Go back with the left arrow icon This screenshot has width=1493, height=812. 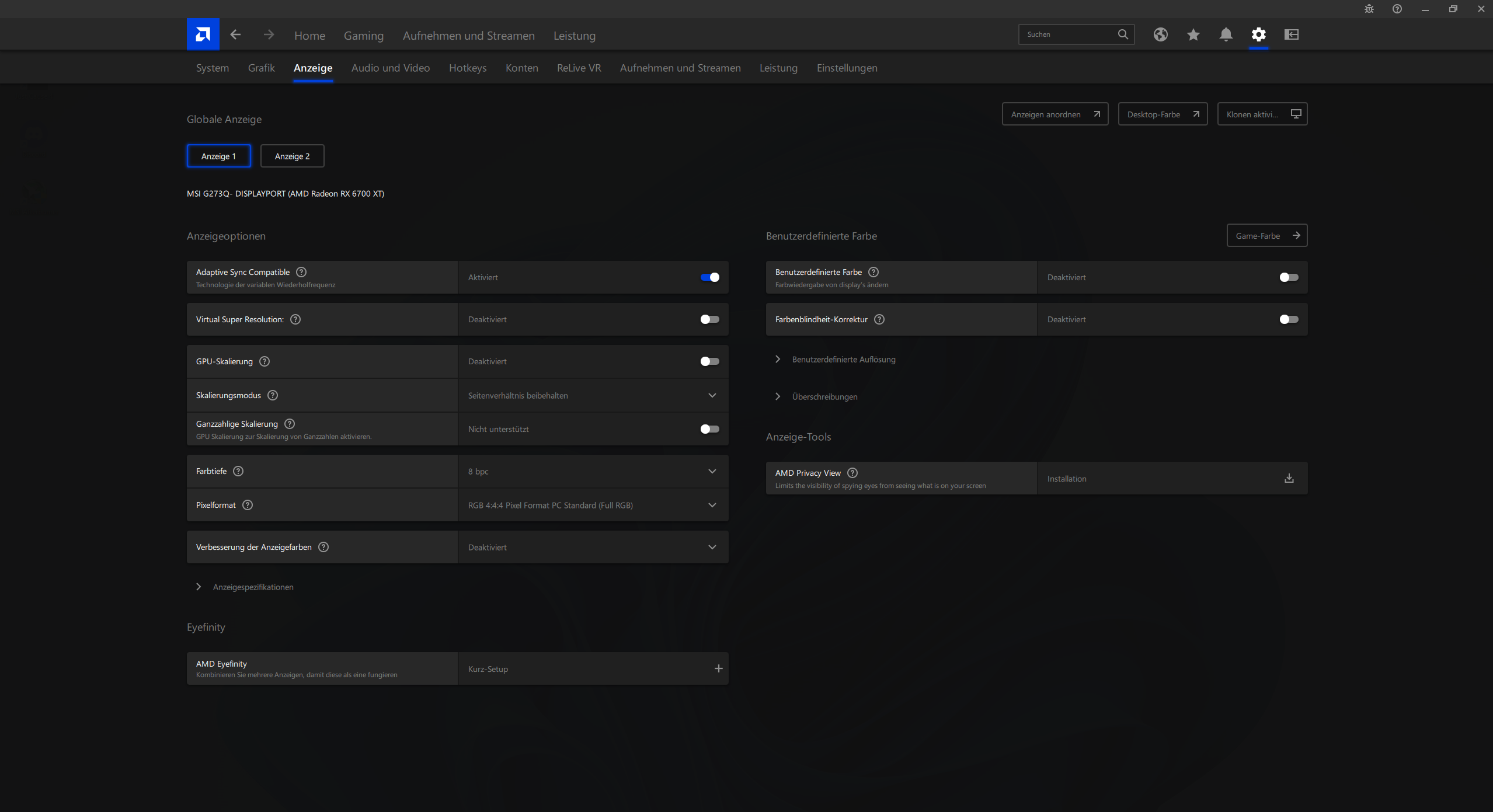(235, 34)
